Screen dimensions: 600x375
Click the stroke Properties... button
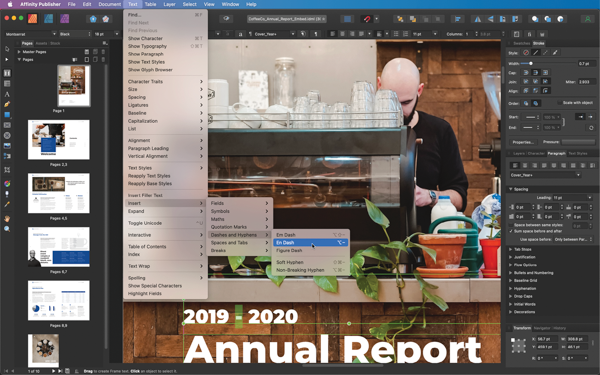pyautogui.click(x=523, y=142)
